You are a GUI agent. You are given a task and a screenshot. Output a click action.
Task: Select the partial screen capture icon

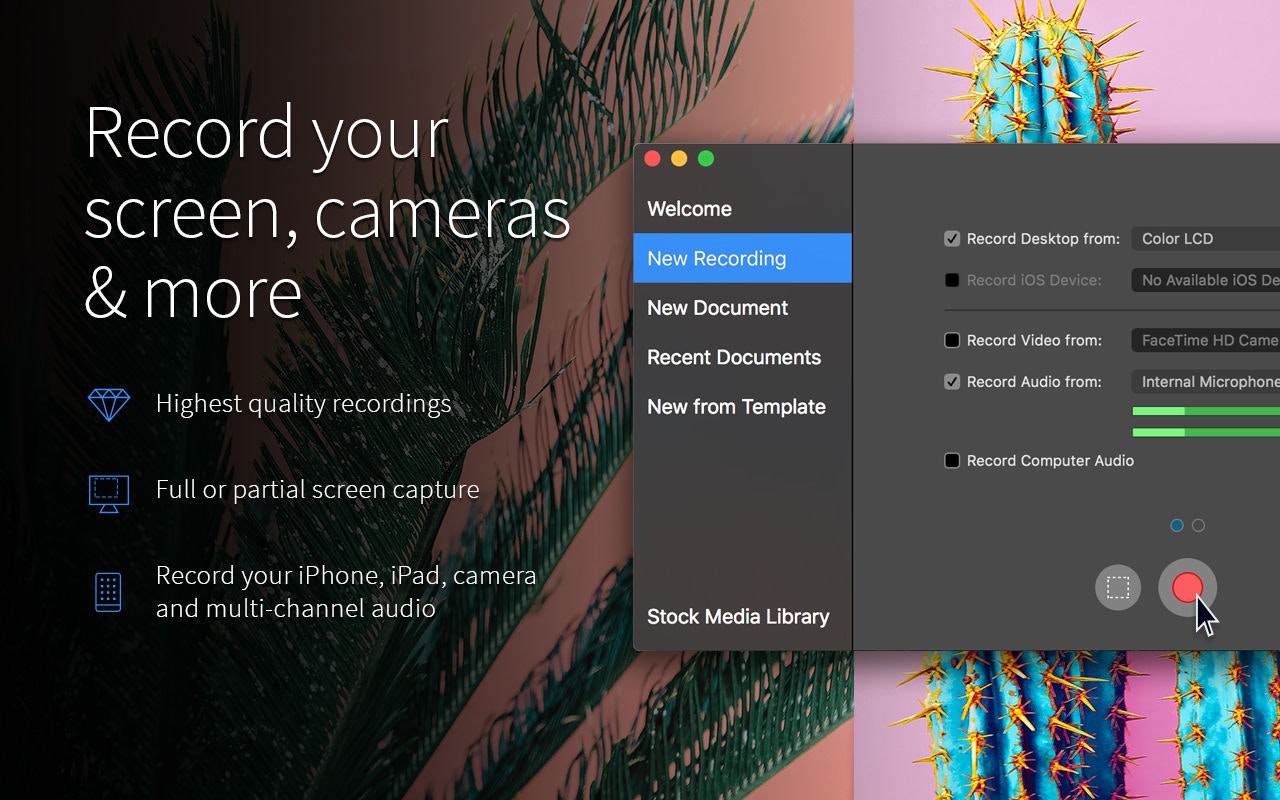(x=1117, y=587)
